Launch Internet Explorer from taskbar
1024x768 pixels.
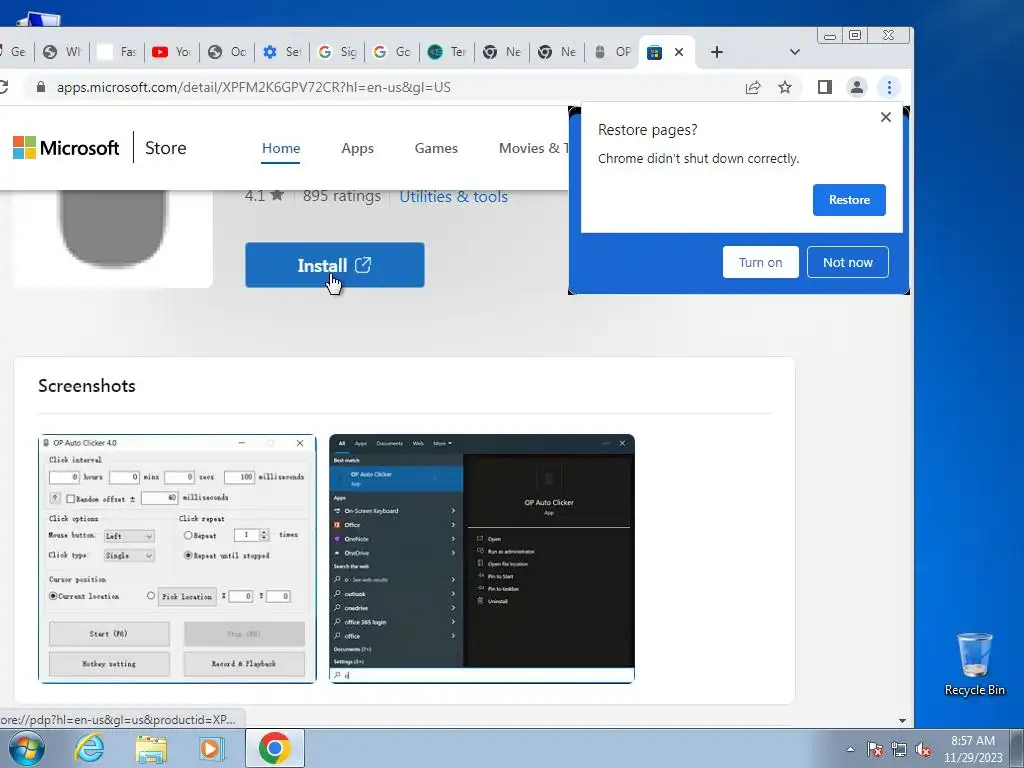(89, 748)
